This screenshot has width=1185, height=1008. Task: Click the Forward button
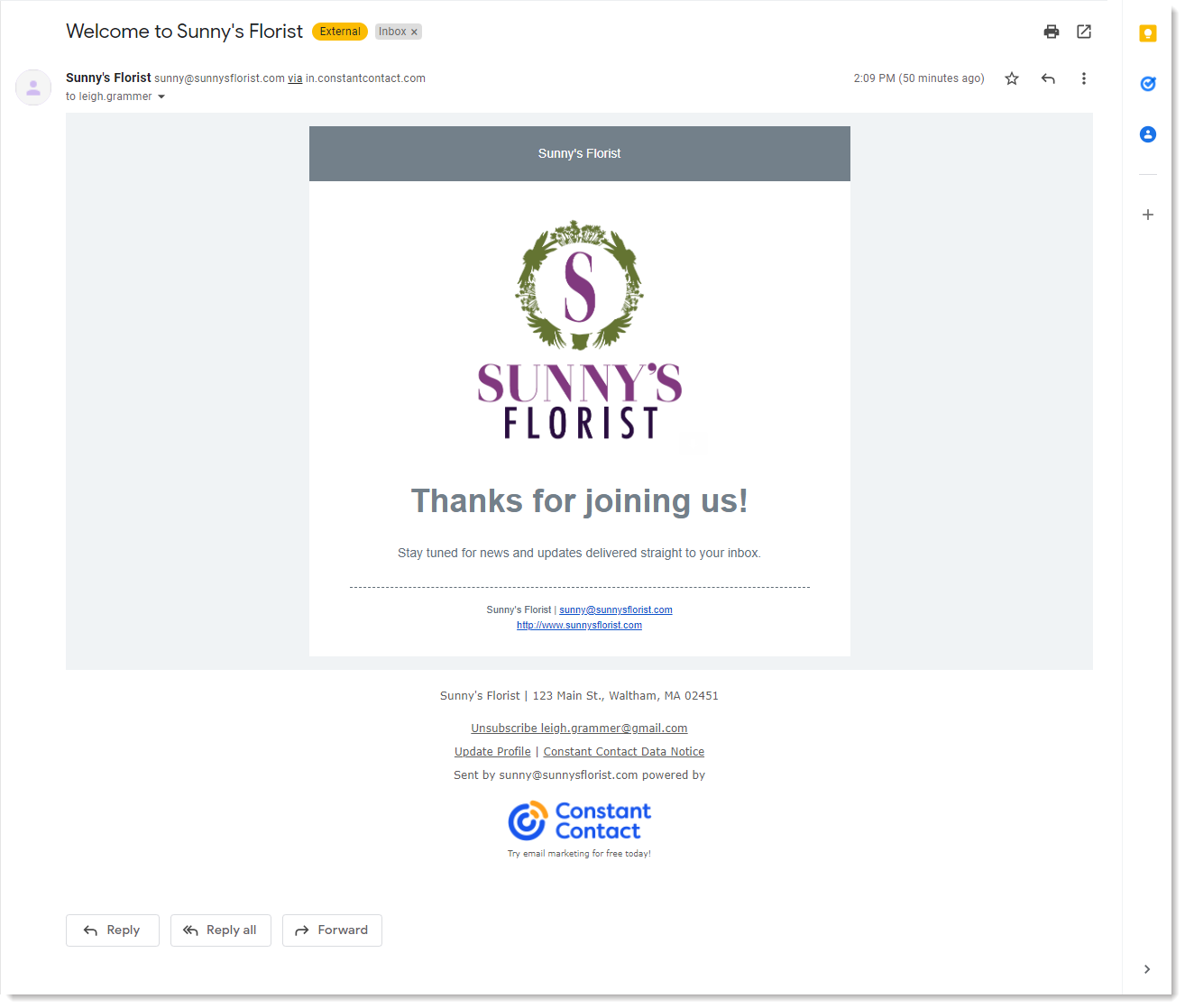pyautogui.click(x=332, y=930)
